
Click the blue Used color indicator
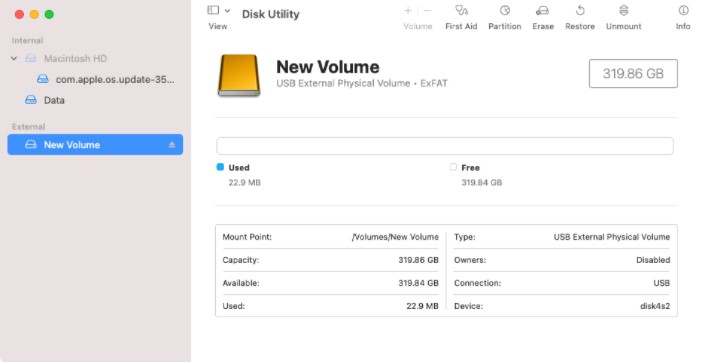[x=220, y=167]
